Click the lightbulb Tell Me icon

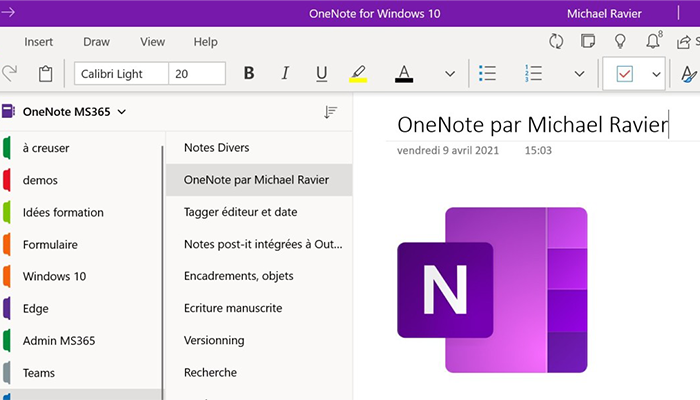click(620, 42)
